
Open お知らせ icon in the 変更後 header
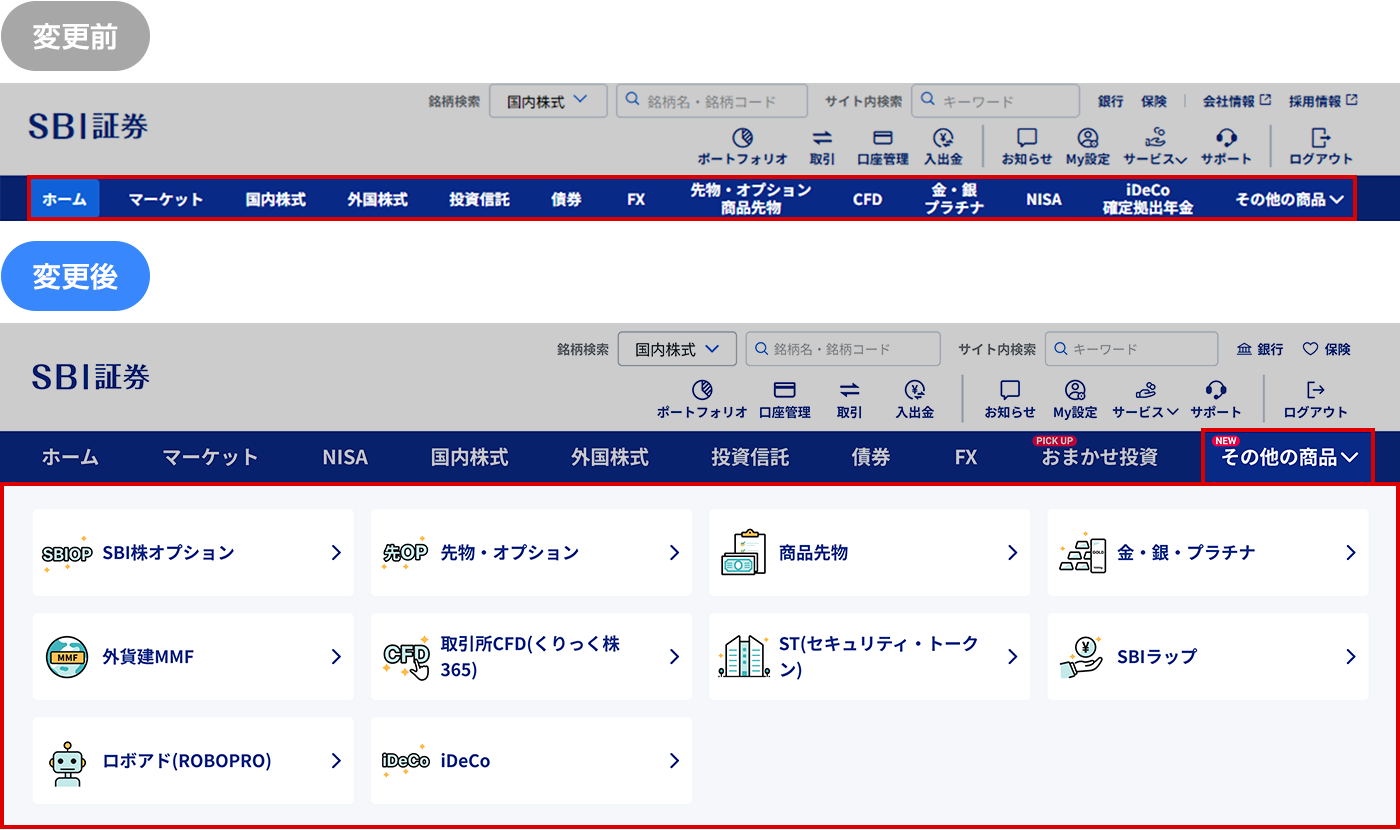tap(1010, 390)
